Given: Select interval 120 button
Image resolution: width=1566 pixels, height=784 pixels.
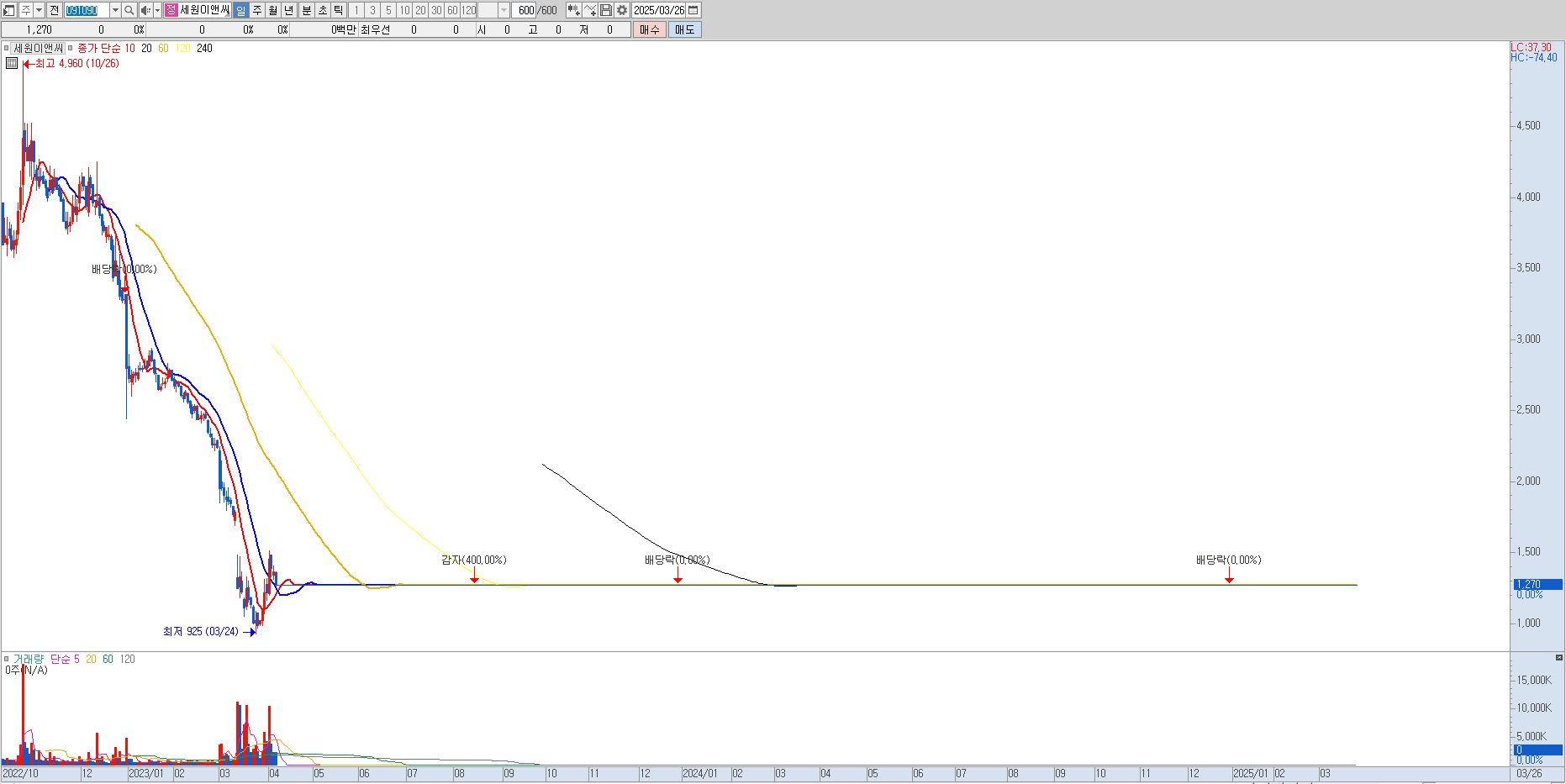Looking at the screenshot, I should click(468, 10).
